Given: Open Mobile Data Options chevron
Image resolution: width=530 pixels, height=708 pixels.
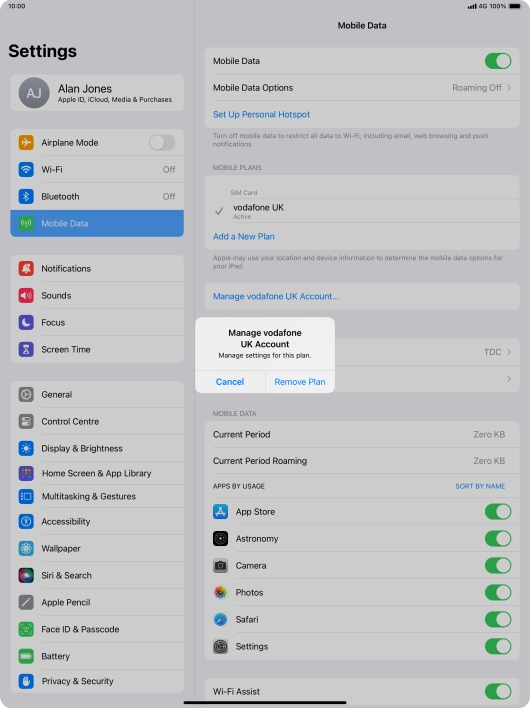Looking at the screenshot, I should point(509,88).
